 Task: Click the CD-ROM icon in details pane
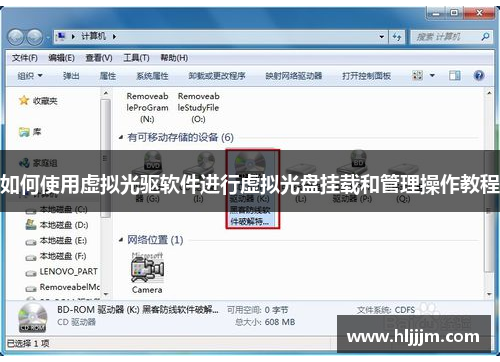pyautogui.click(x=32, y=318)
